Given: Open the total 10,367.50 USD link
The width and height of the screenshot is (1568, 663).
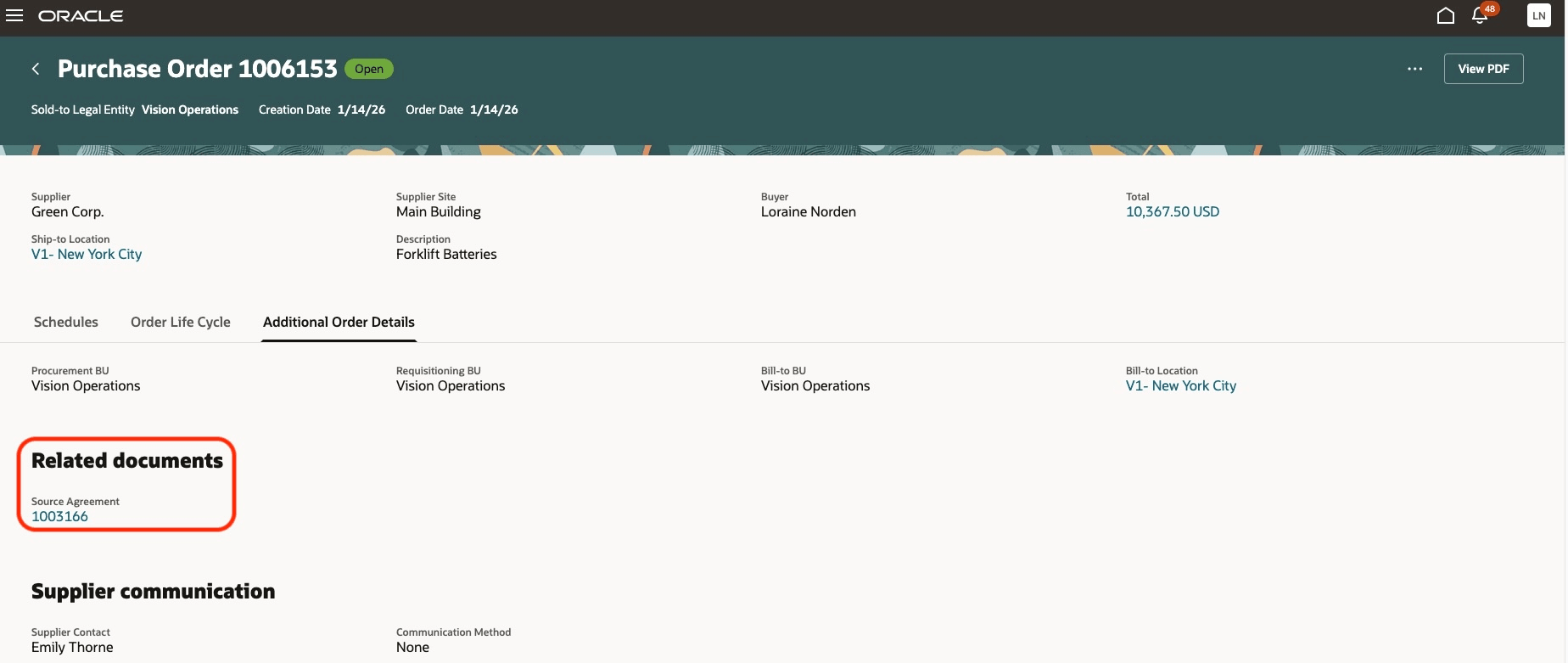Looking at the screenshot, I should point(1173,211).
